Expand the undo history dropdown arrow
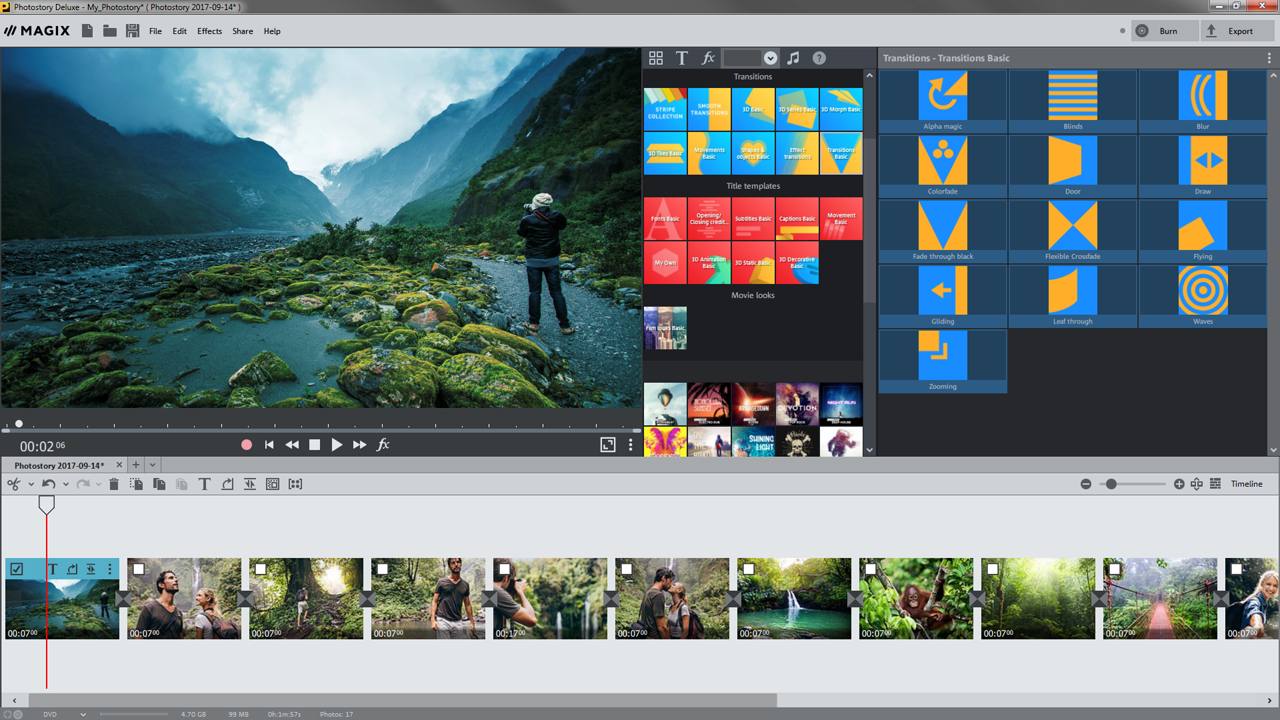Image resolution: width=1280 pixels, height=720 pixels. pos(65,484)
